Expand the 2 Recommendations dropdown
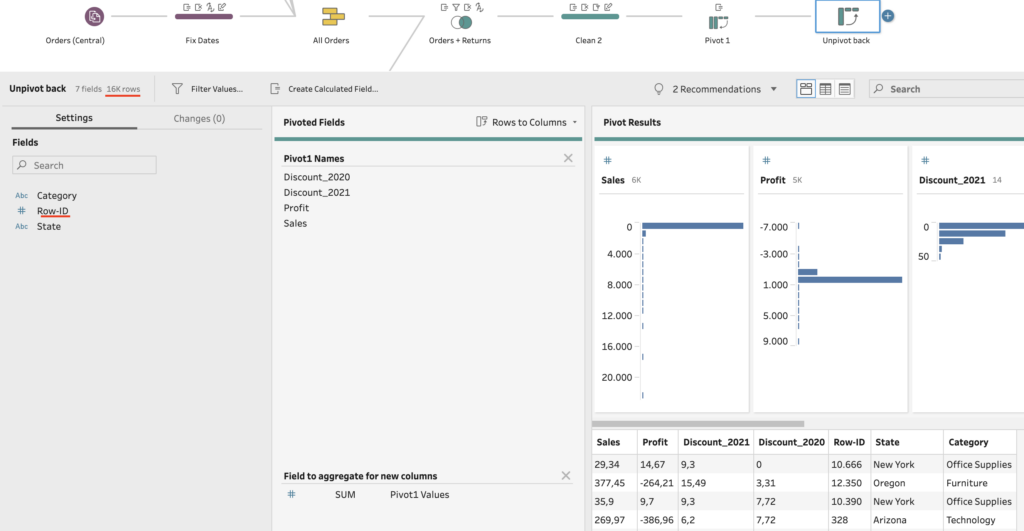The image size is (1024, 531). [x=715, y=89]
